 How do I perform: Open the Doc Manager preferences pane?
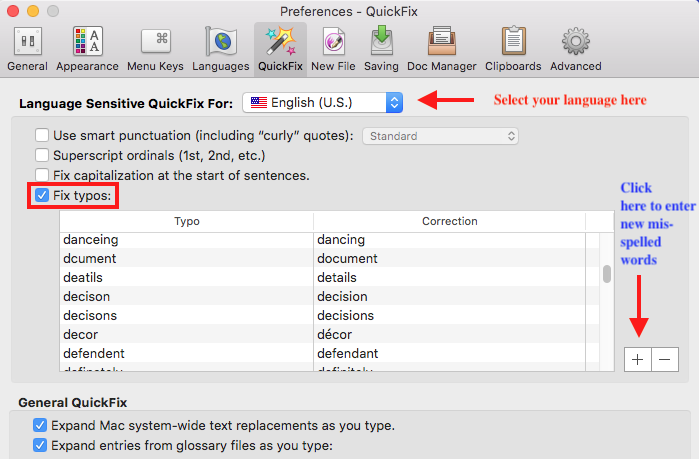(441, 48)
